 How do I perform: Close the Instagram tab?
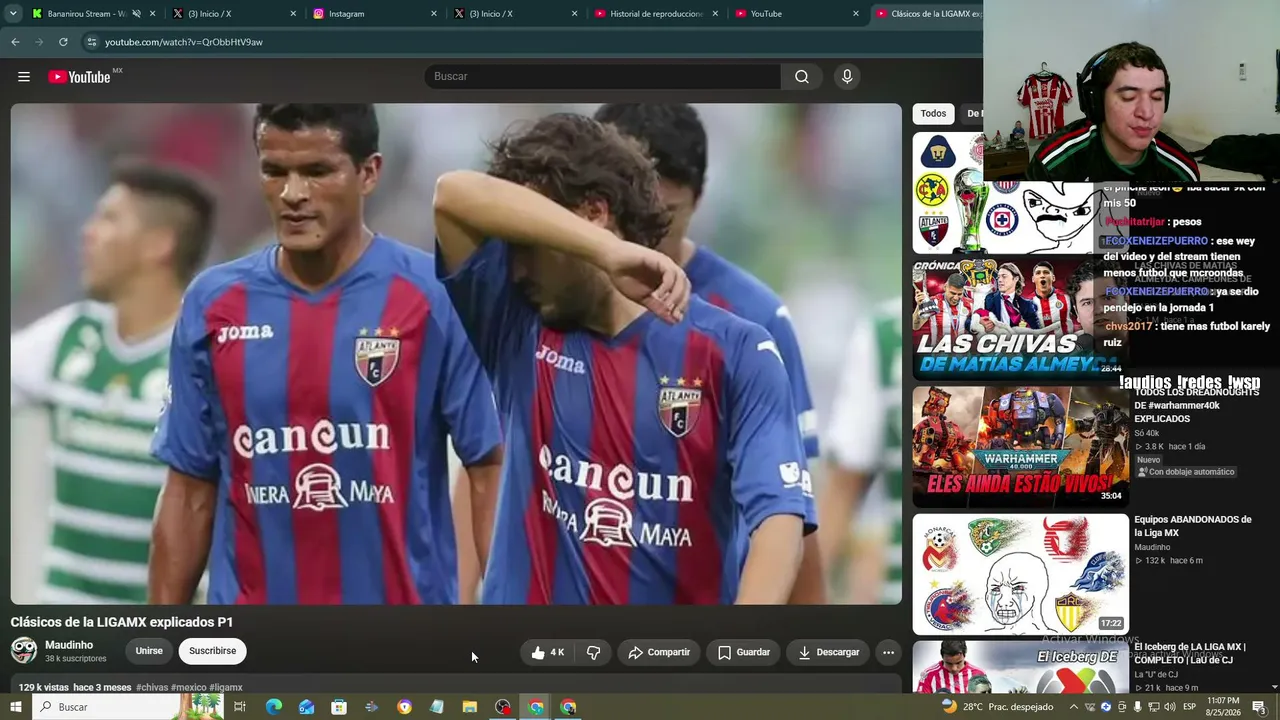pyautogui.click(x=434, y=14)
